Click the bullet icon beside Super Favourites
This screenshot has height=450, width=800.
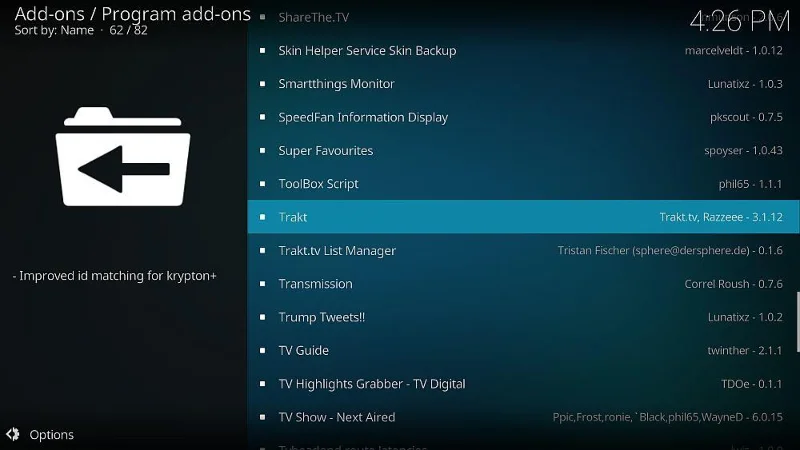[x=262, y=151]
